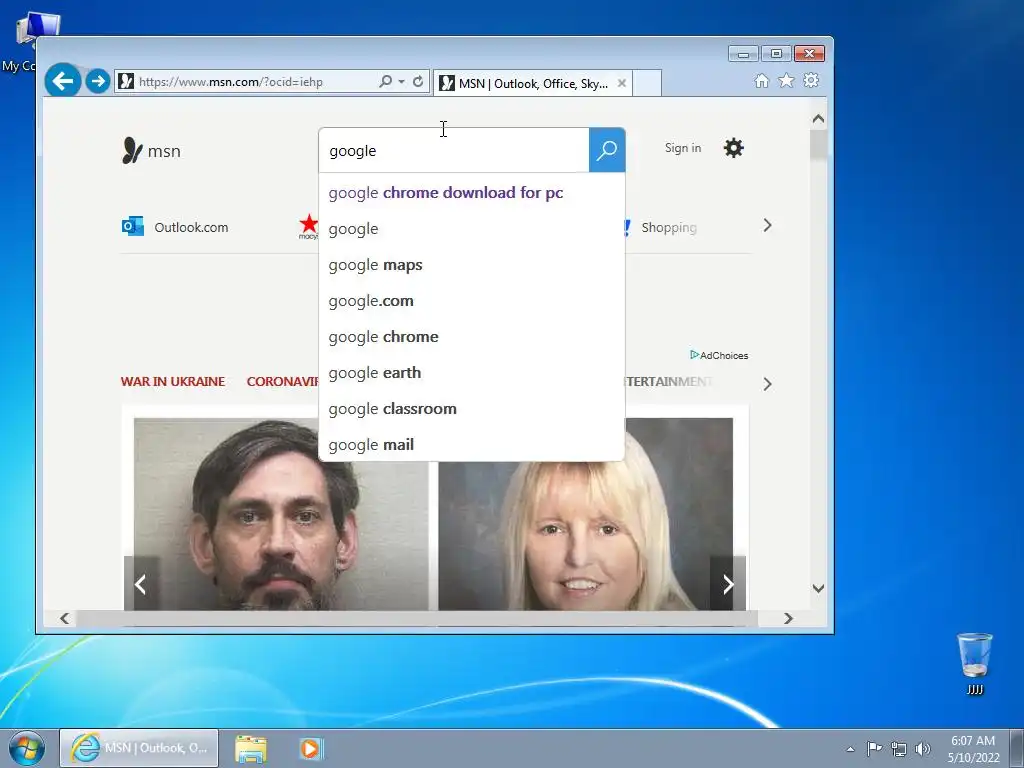Click the Macy's red star icon
The height and width of the screenshot is (768, 1024).
(308, 226)
